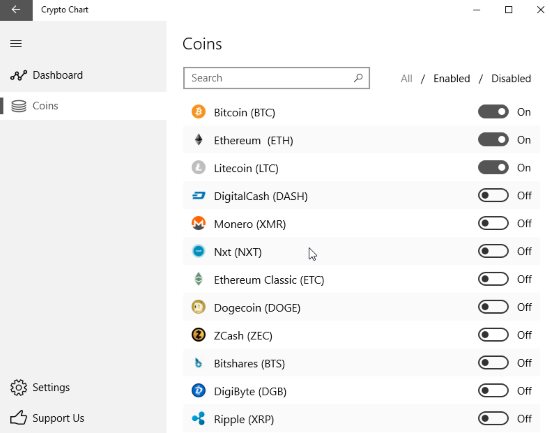This screenshot has height=433, width=550.
Task: Click the search magnifier icon
Action: 358,78
